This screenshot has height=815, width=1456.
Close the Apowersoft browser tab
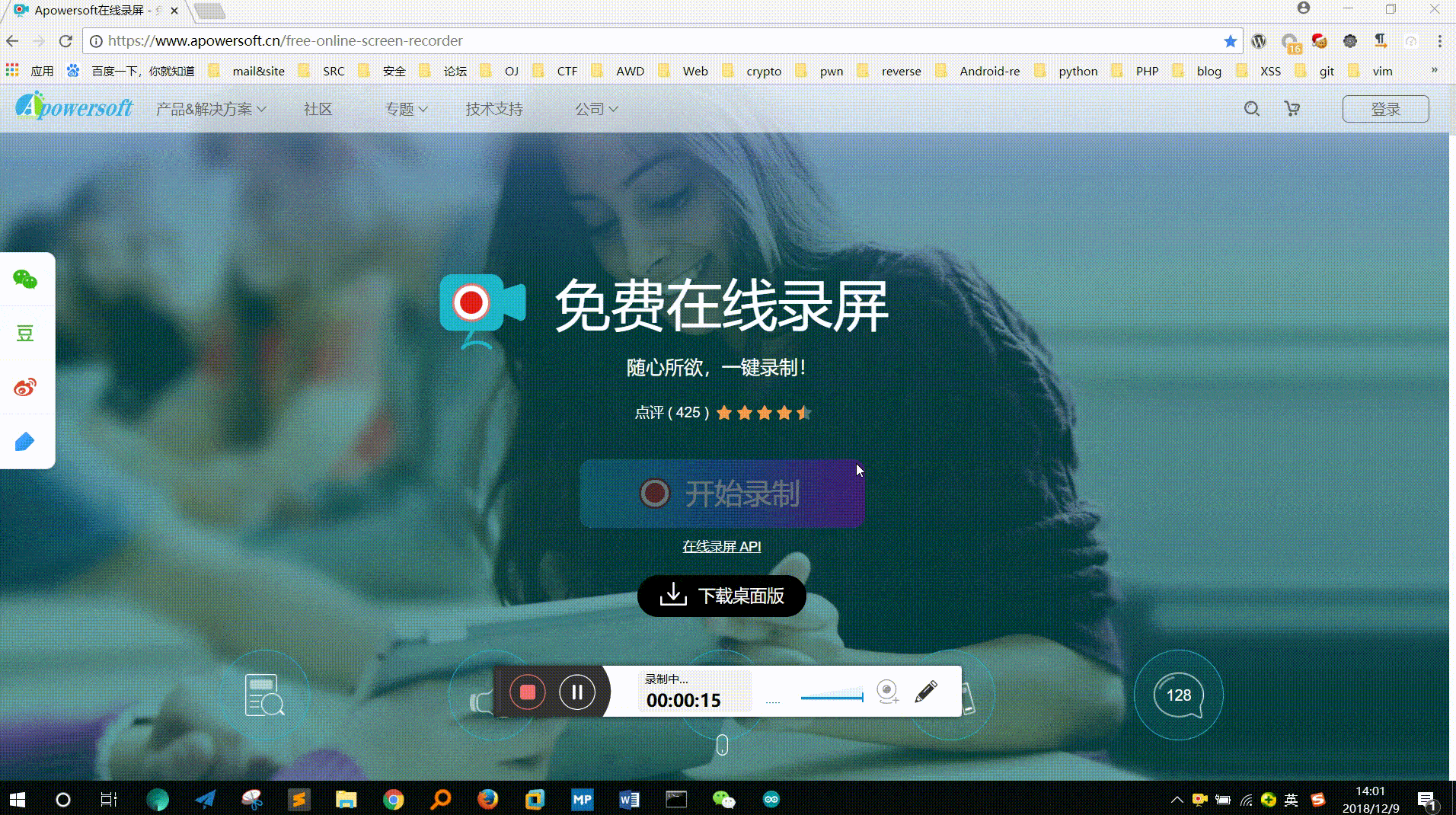[174, 11]
